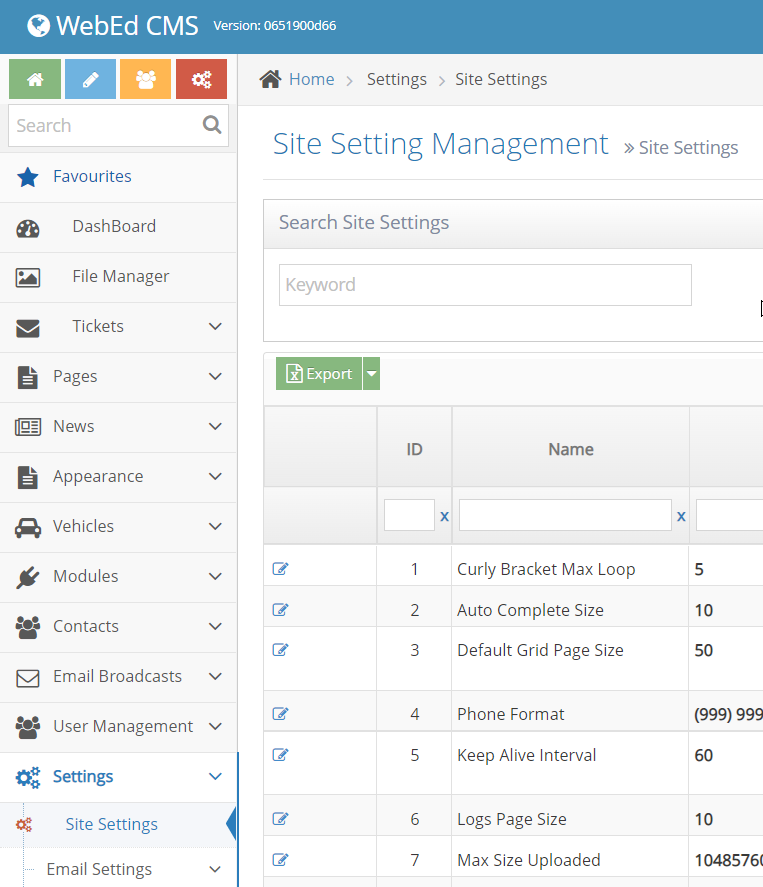Expand the Pages menu chevron
The width and height of the screenshot is (763, 887).
[x=215, y=376]
